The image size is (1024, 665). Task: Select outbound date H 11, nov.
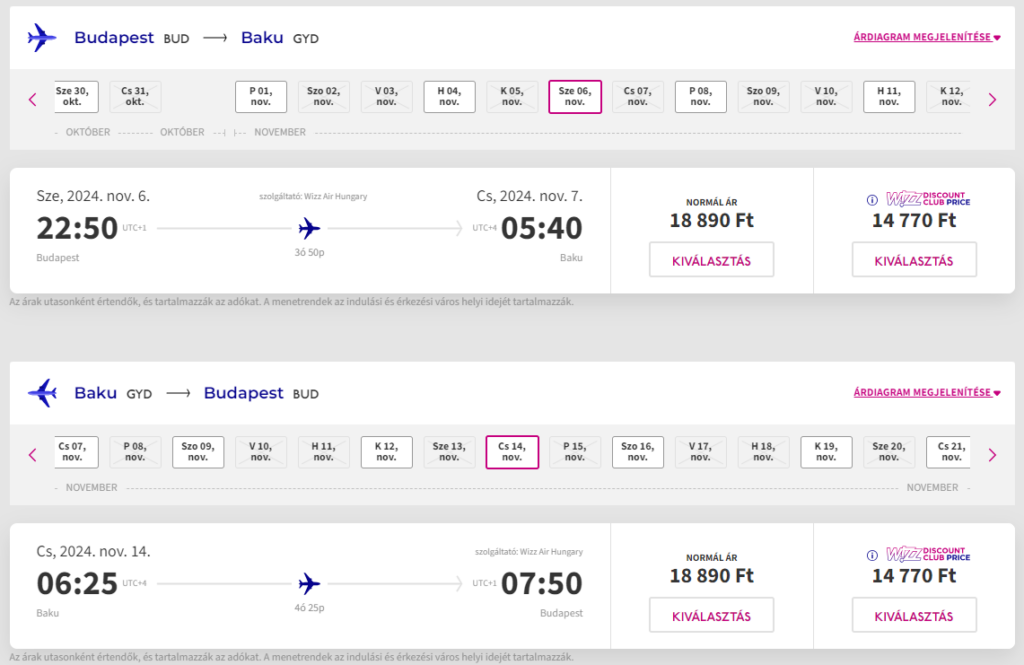(889, 97)
